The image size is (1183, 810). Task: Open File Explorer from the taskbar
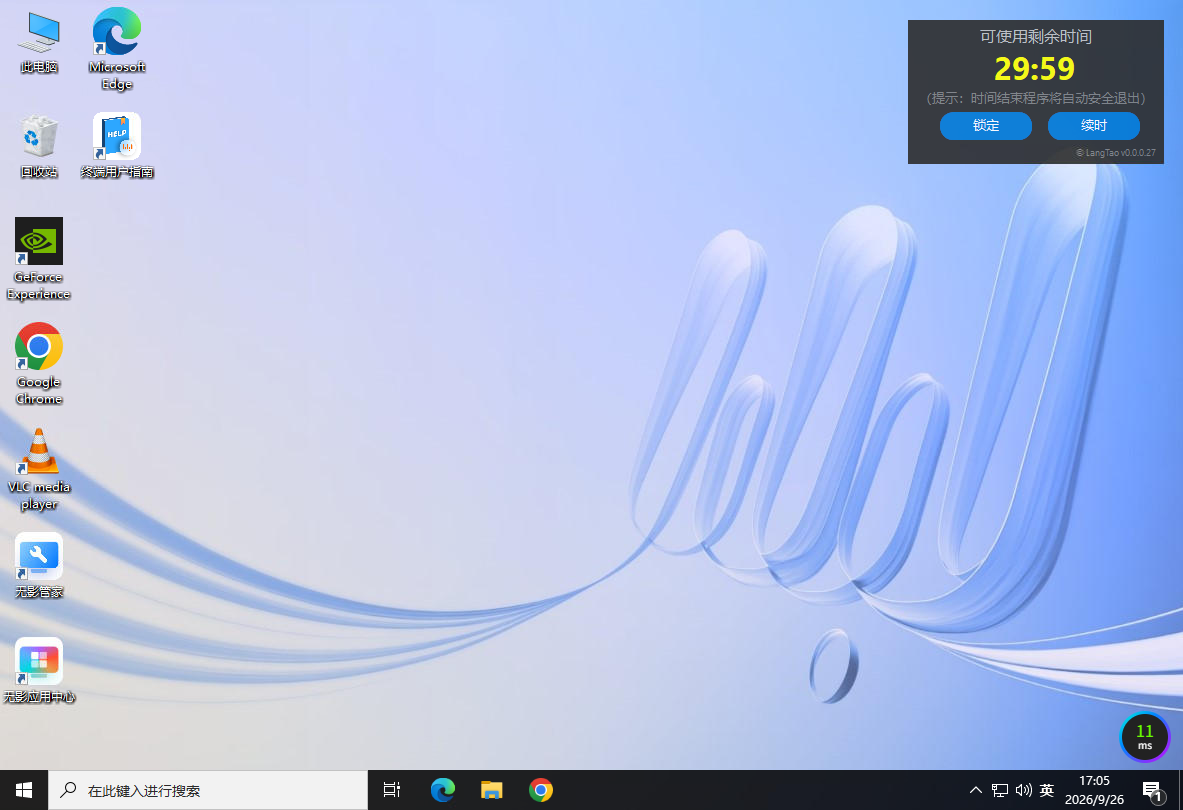tap(492, 790)
